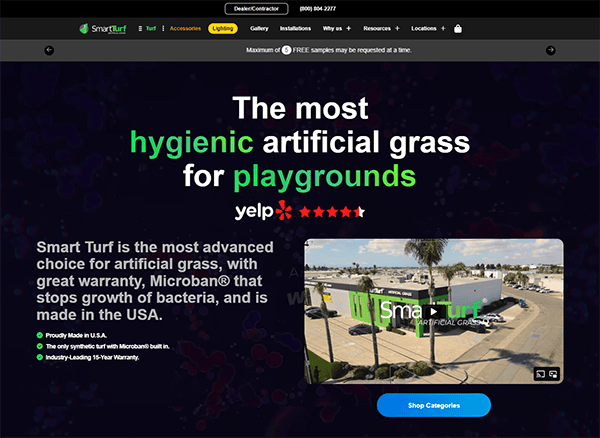Click the picture-in-picture icon on video
The height and width of the screenshot is (438, 600).
[x=553, y=374]
